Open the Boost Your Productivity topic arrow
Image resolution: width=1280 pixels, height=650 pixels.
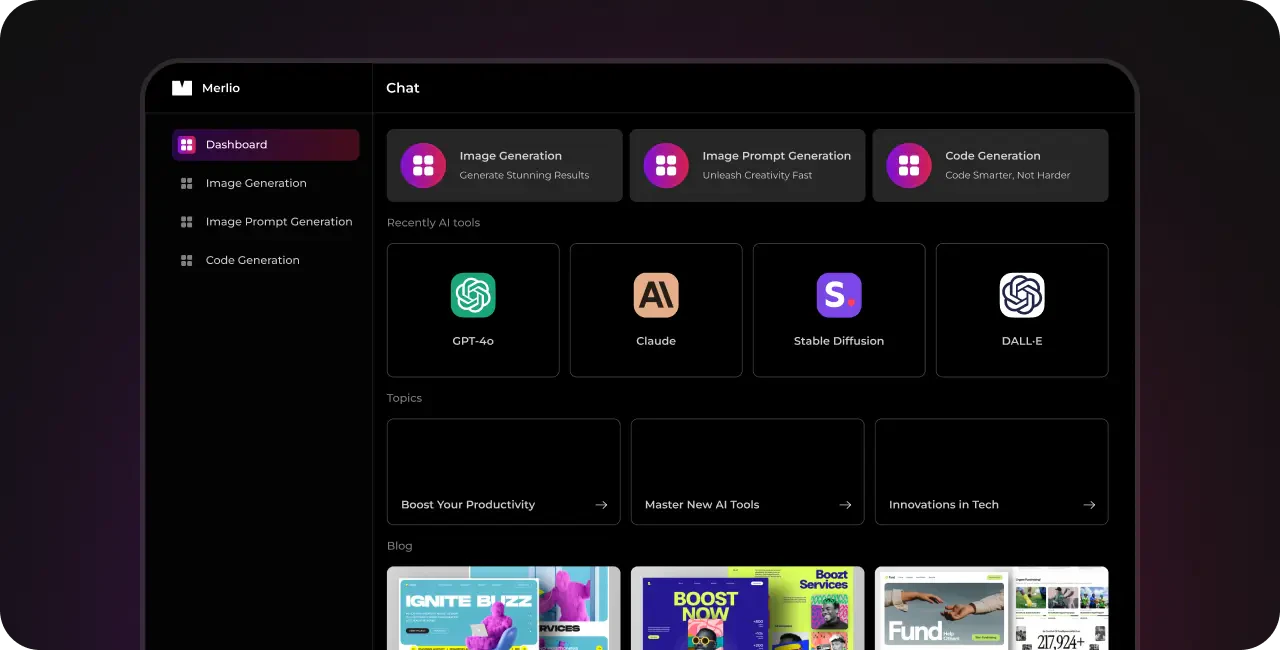coord(601,505)
